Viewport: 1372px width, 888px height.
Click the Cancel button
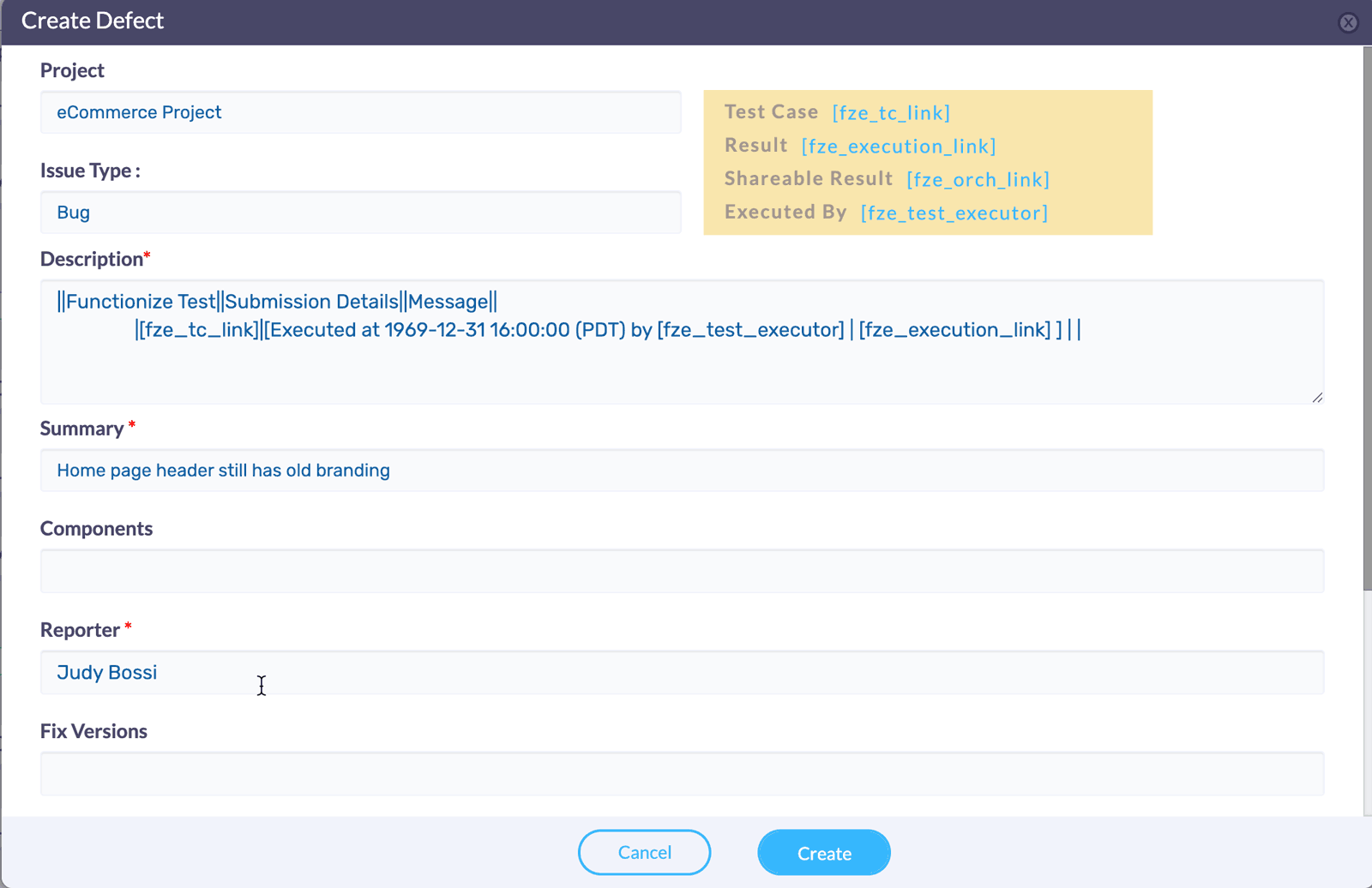[x=644, y=852]
